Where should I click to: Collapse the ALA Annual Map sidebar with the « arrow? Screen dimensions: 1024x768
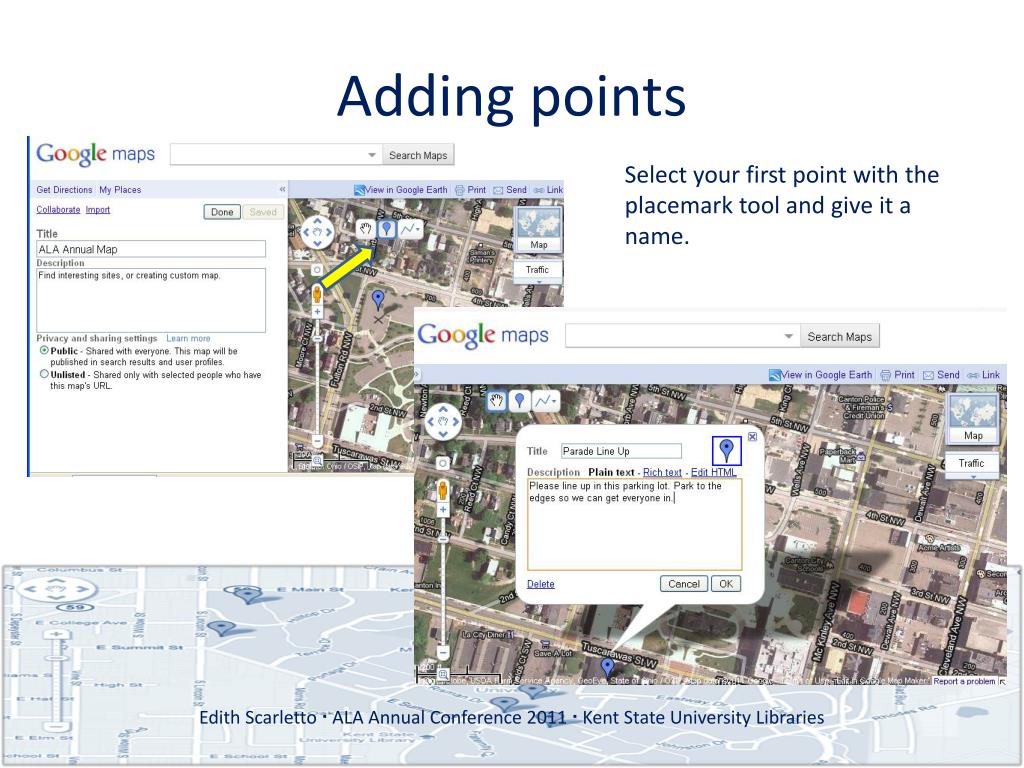[282, 189]
